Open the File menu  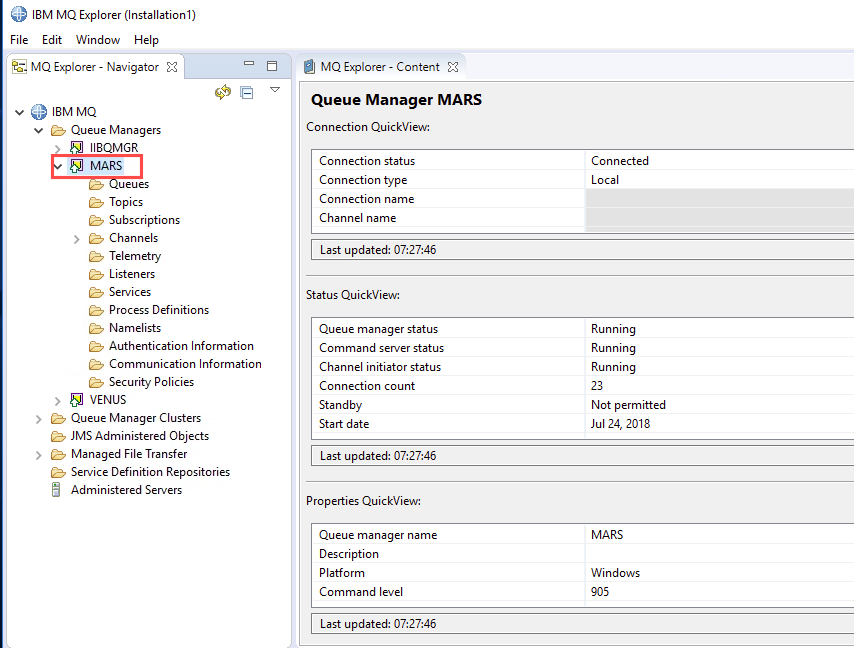pyautogui.click(x=19, y=40)
